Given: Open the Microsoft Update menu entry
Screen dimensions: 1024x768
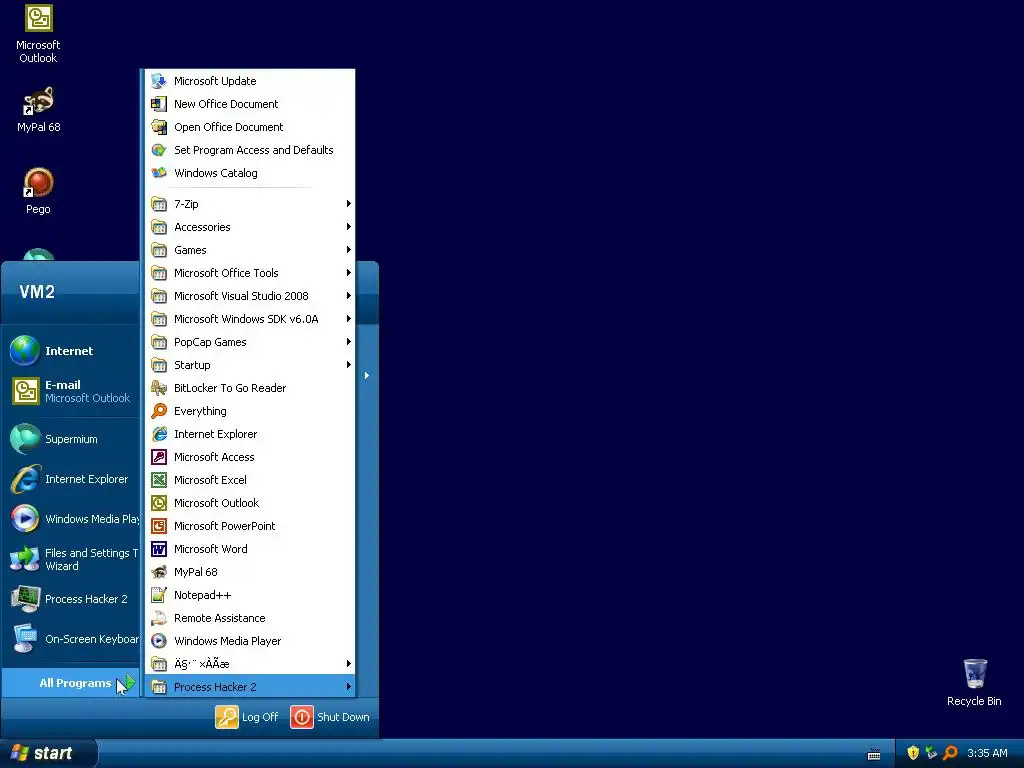Looking at the screenshot, I should [250, 81].
